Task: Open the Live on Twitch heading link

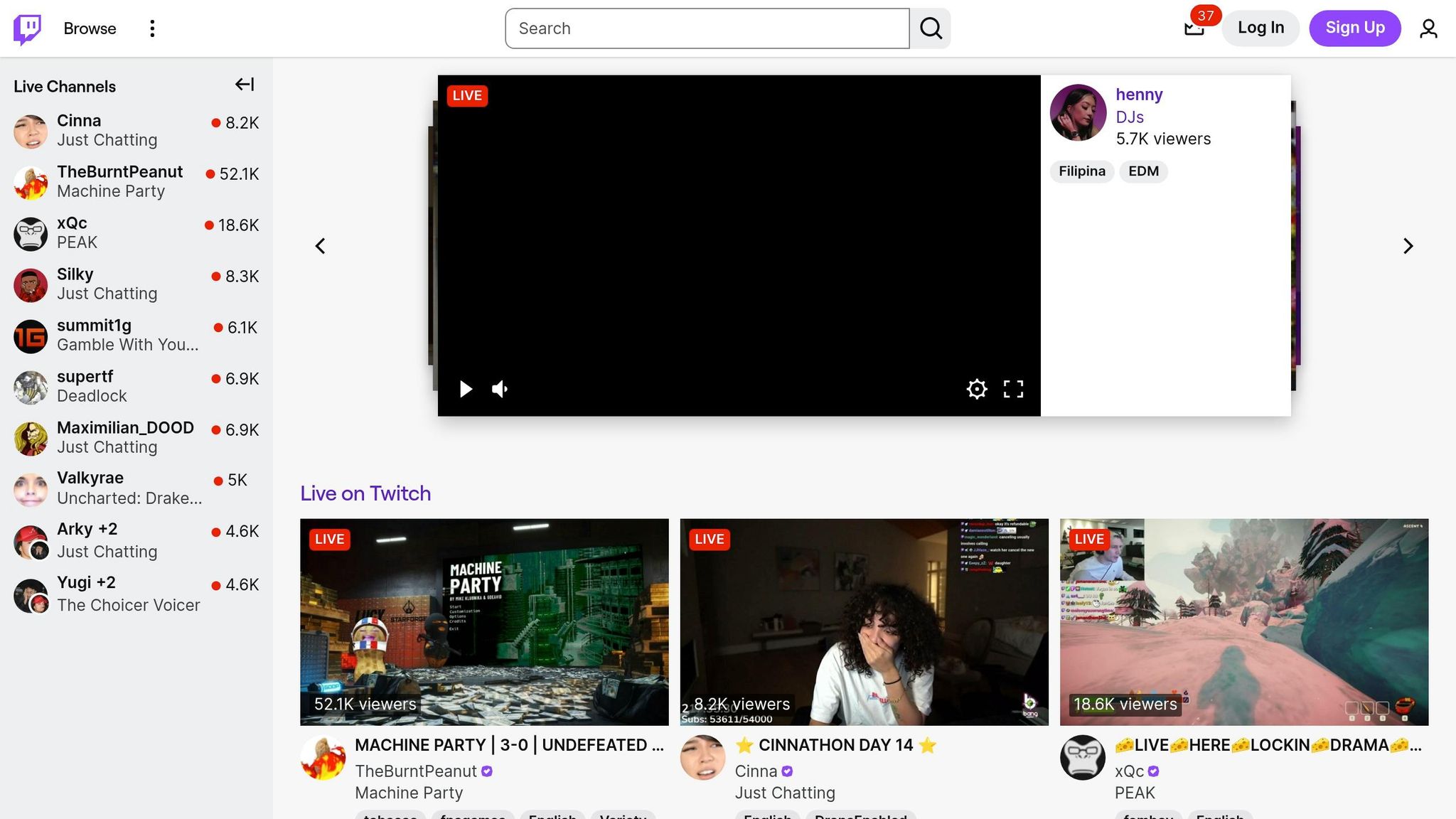Action: [x=365, y=493]
